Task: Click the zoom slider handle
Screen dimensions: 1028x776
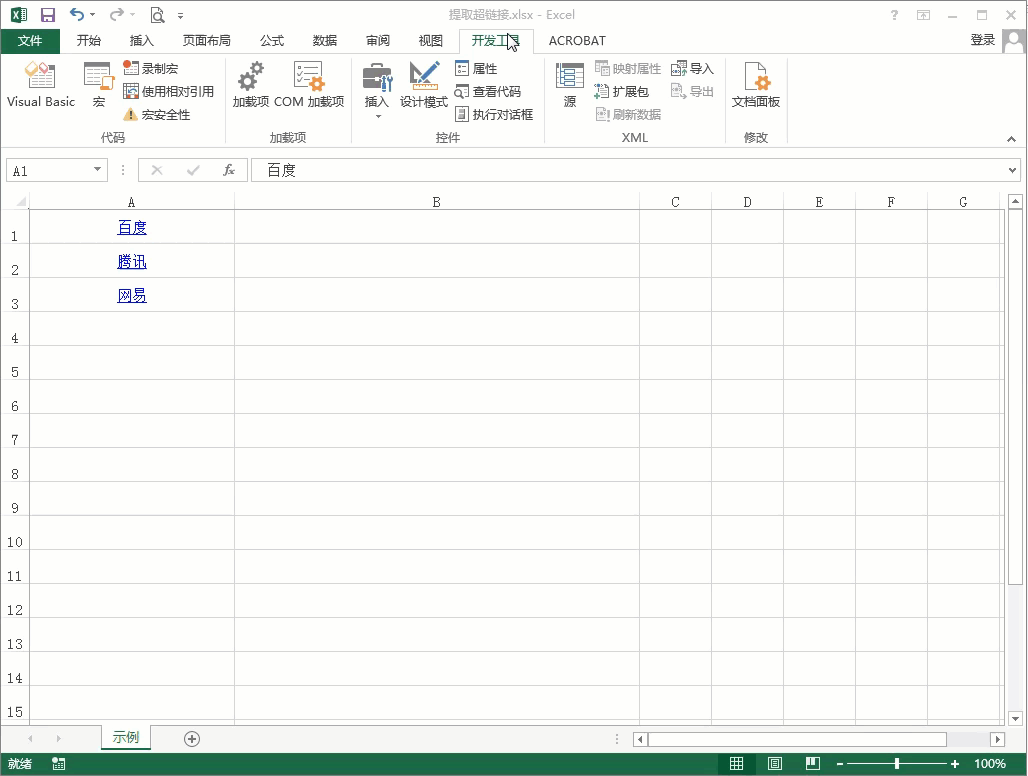Action: (x=897, y=764)
